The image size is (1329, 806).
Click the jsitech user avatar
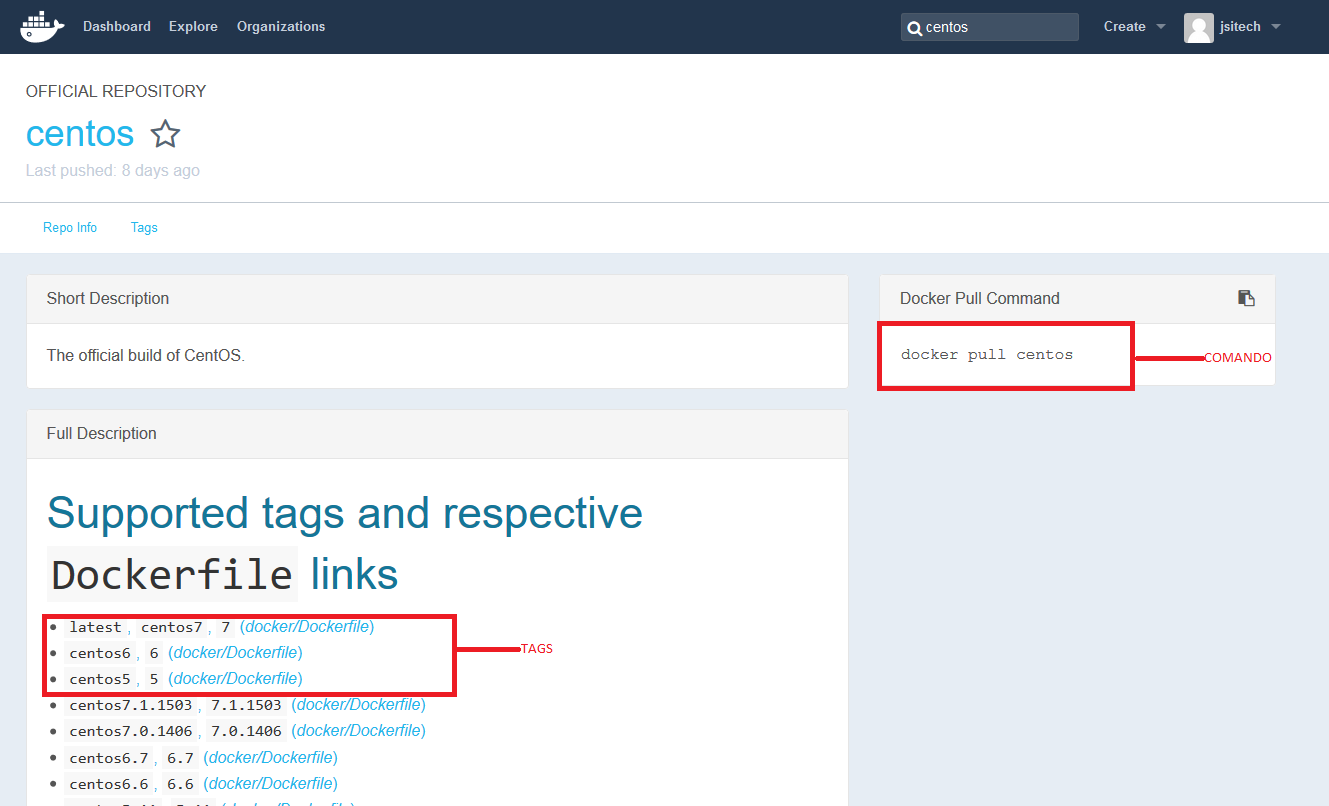point(1198,27)
